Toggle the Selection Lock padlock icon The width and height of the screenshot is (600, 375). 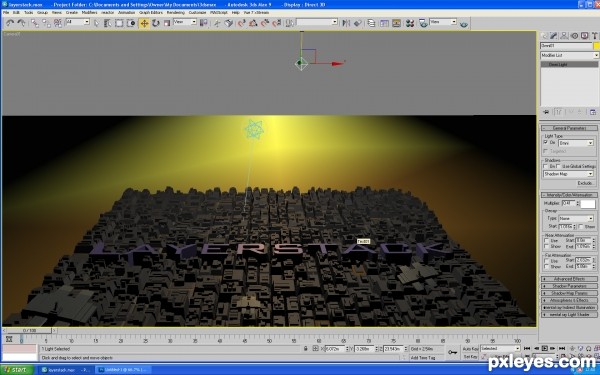tap(305, 349)
